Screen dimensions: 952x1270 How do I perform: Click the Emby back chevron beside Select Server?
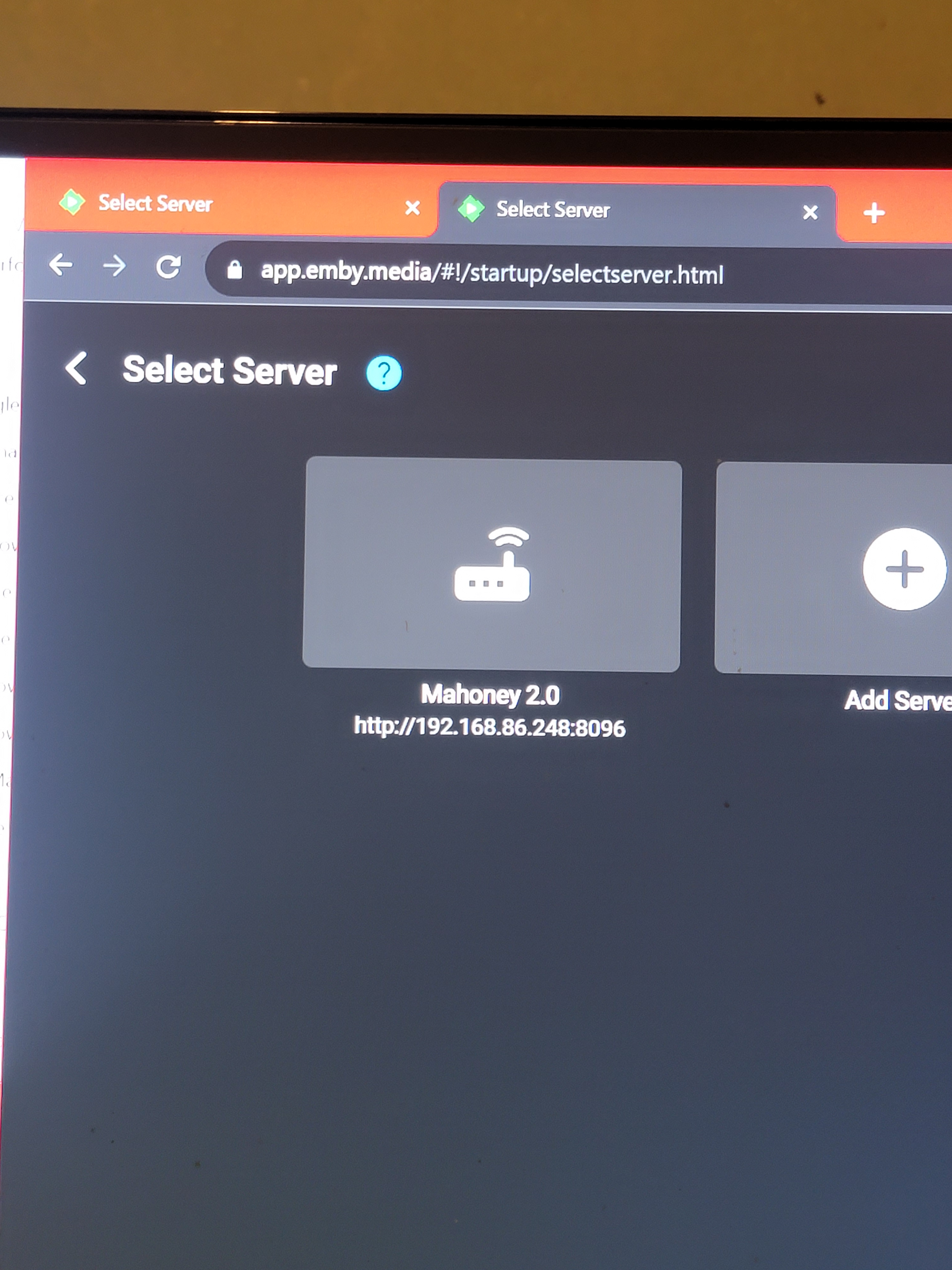point(76,368)
